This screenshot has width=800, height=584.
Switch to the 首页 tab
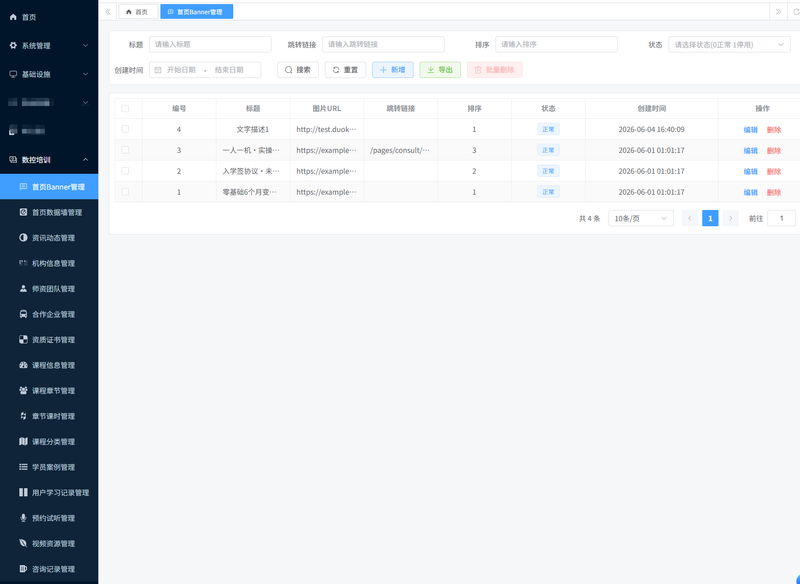pos(138,12)
